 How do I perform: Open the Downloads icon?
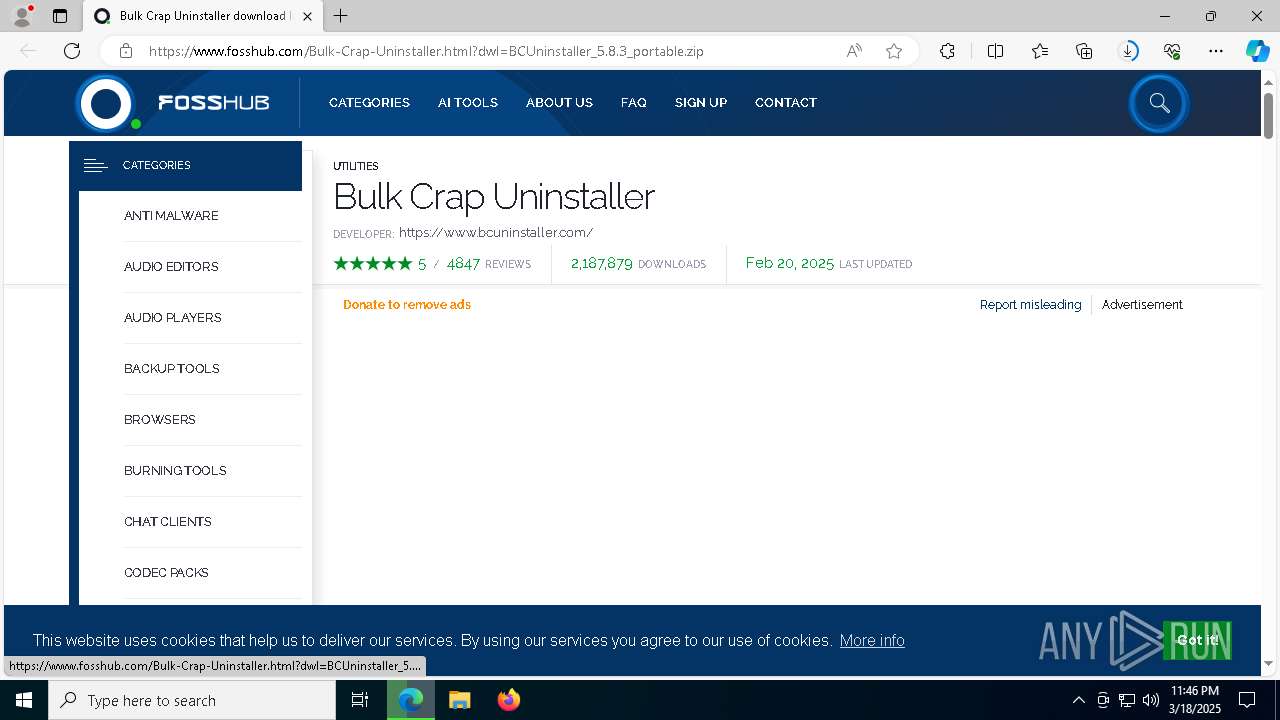1128,51
